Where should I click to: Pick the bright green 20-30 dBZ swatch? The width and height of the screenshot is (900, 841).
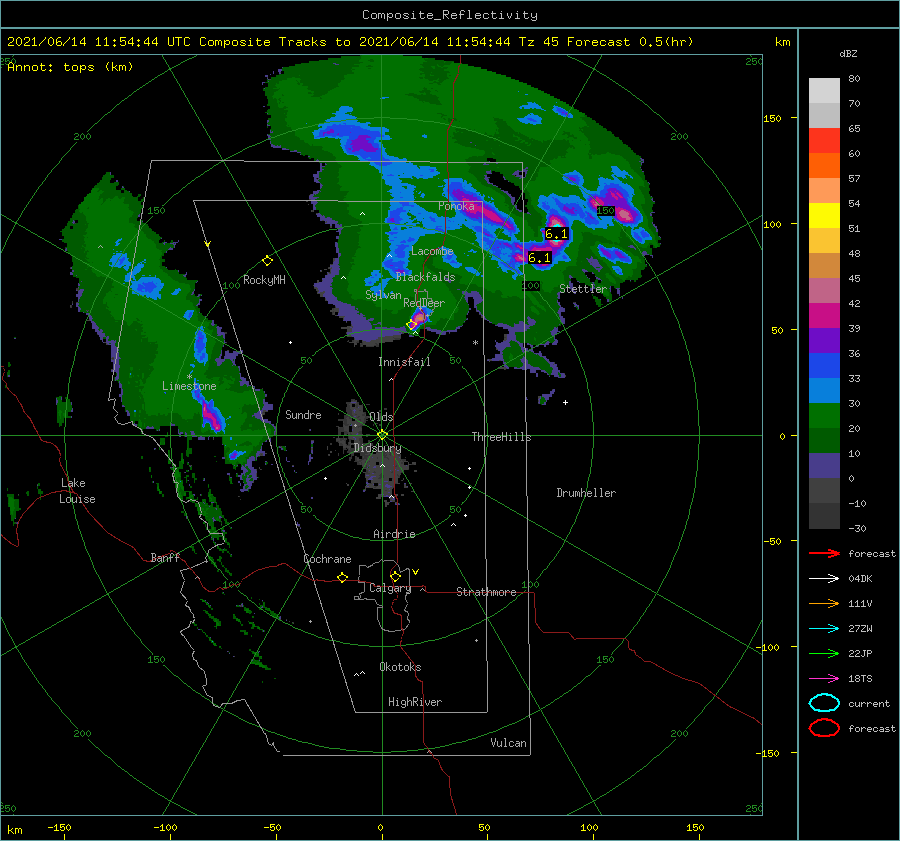pos(824,416)
